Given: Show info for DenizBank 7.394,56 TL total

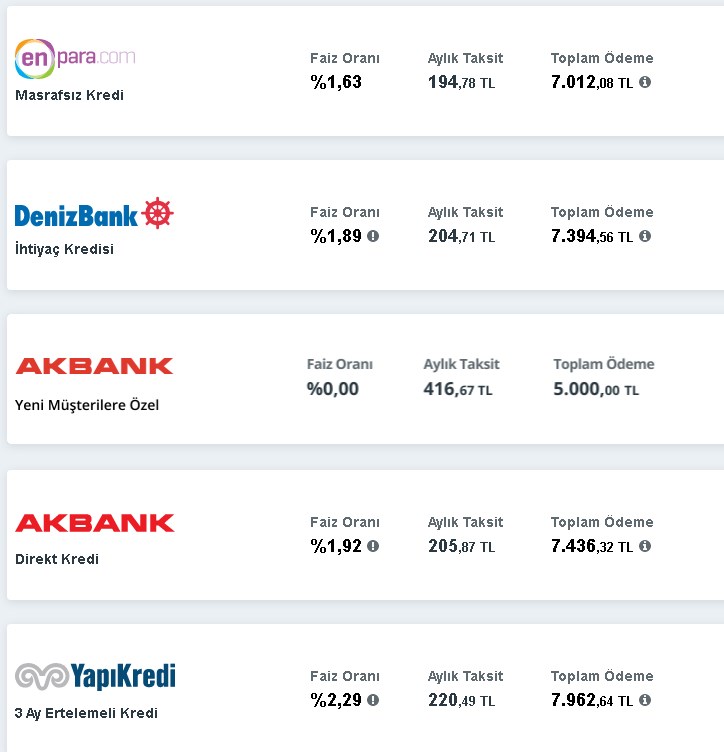Looking at the screenshot, I should pyautogui.click(x=645, y=236).
